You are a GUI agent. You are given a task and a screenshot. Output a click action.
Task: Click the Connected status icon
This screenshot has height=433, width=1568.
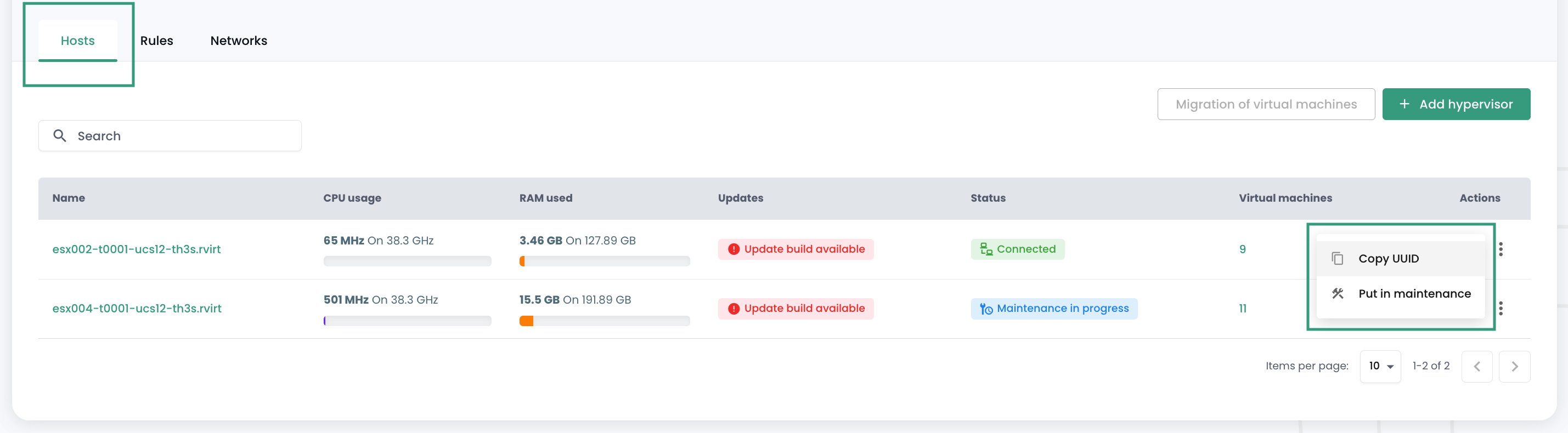click(x=985, y=249)
